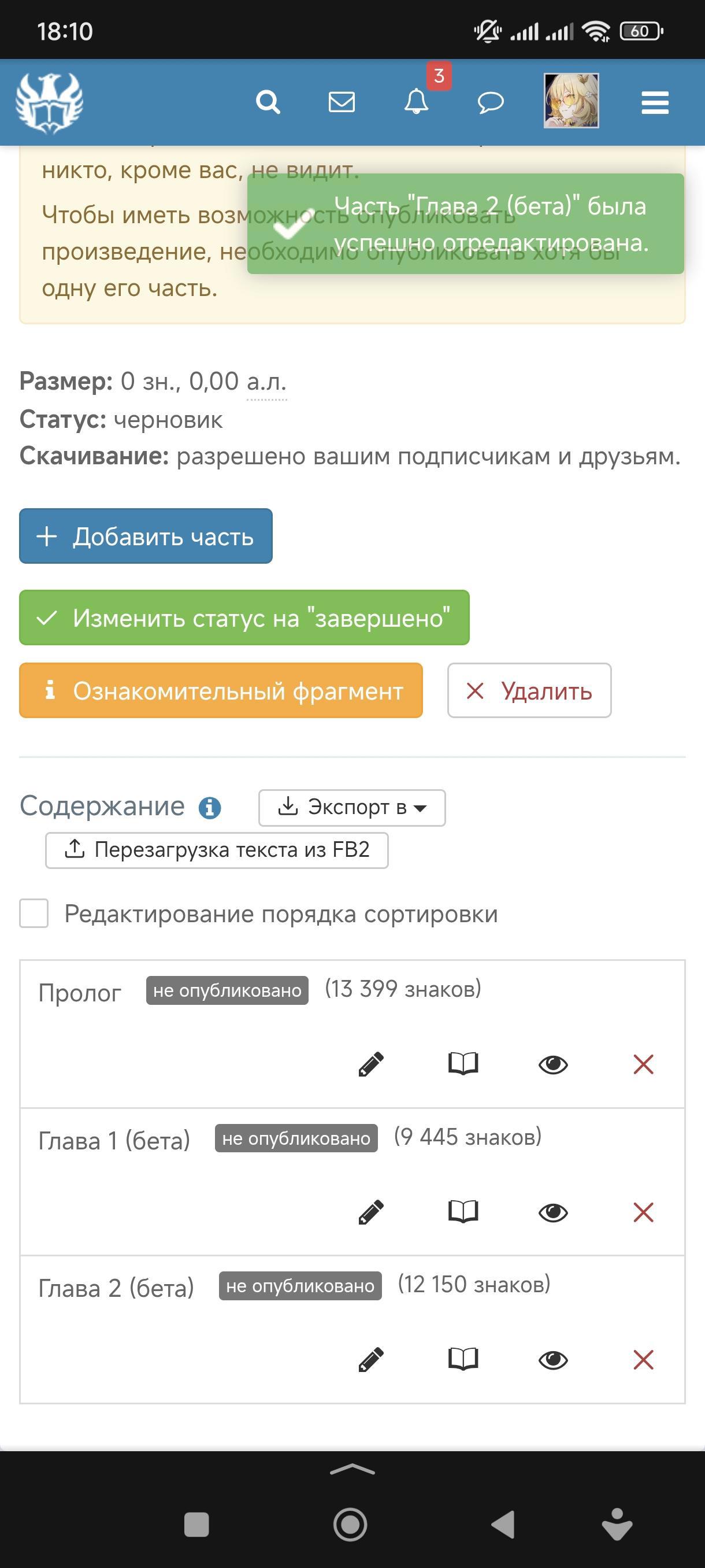
Task: Click Изменить статус на "завершено" button
Action: 244,617
